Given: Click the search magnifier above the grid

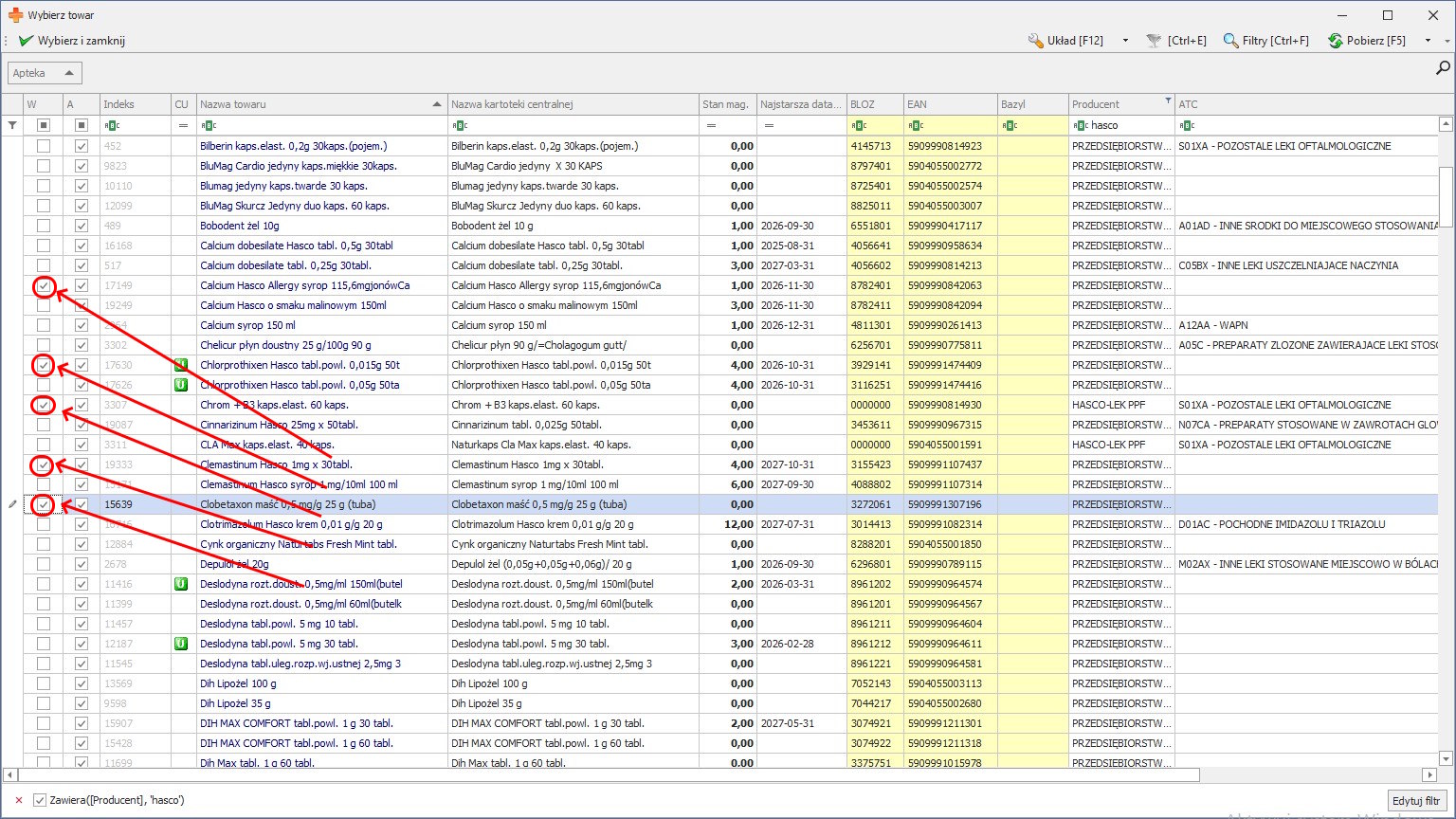Looking at the screenshot, I should (x=1443, y=67).
